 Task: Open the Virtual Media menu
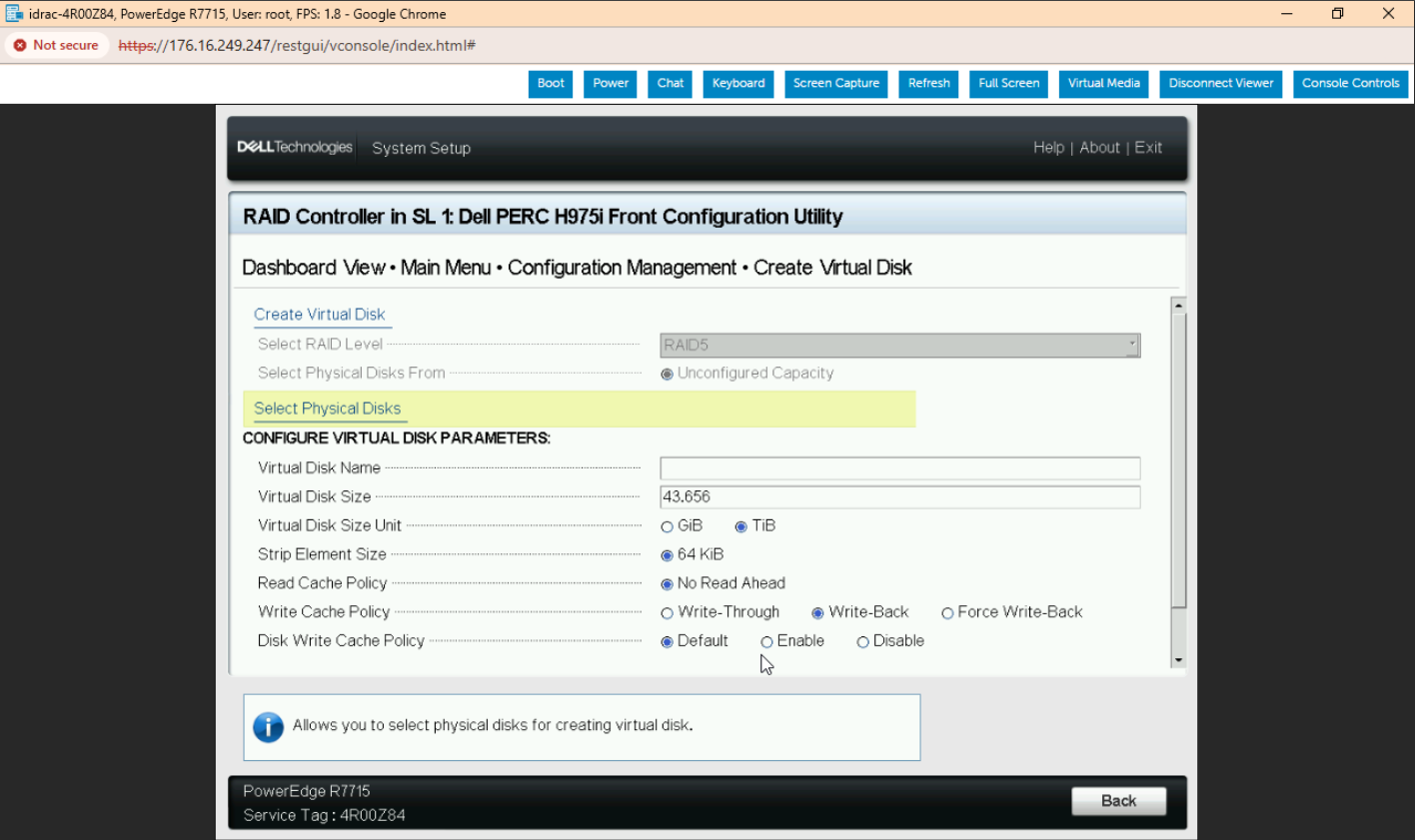click(1103, 84)
